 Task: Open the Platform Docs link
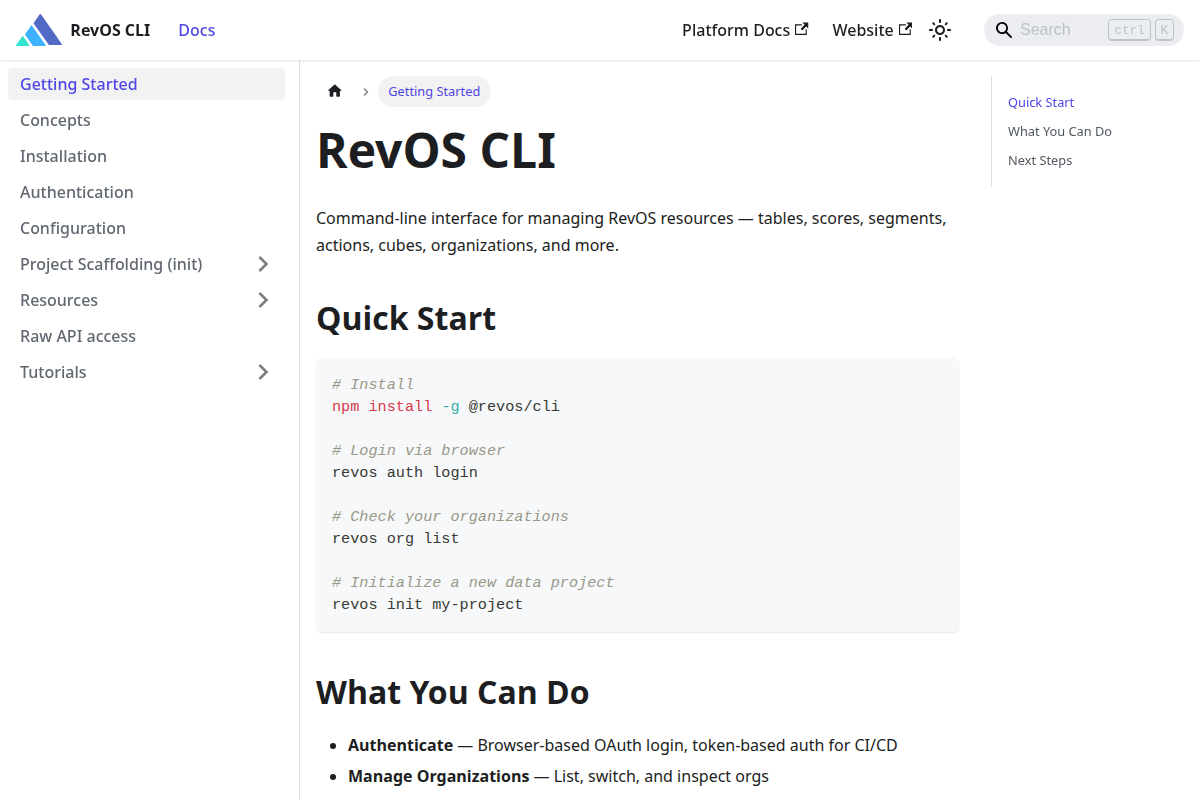tap(745, 30)
